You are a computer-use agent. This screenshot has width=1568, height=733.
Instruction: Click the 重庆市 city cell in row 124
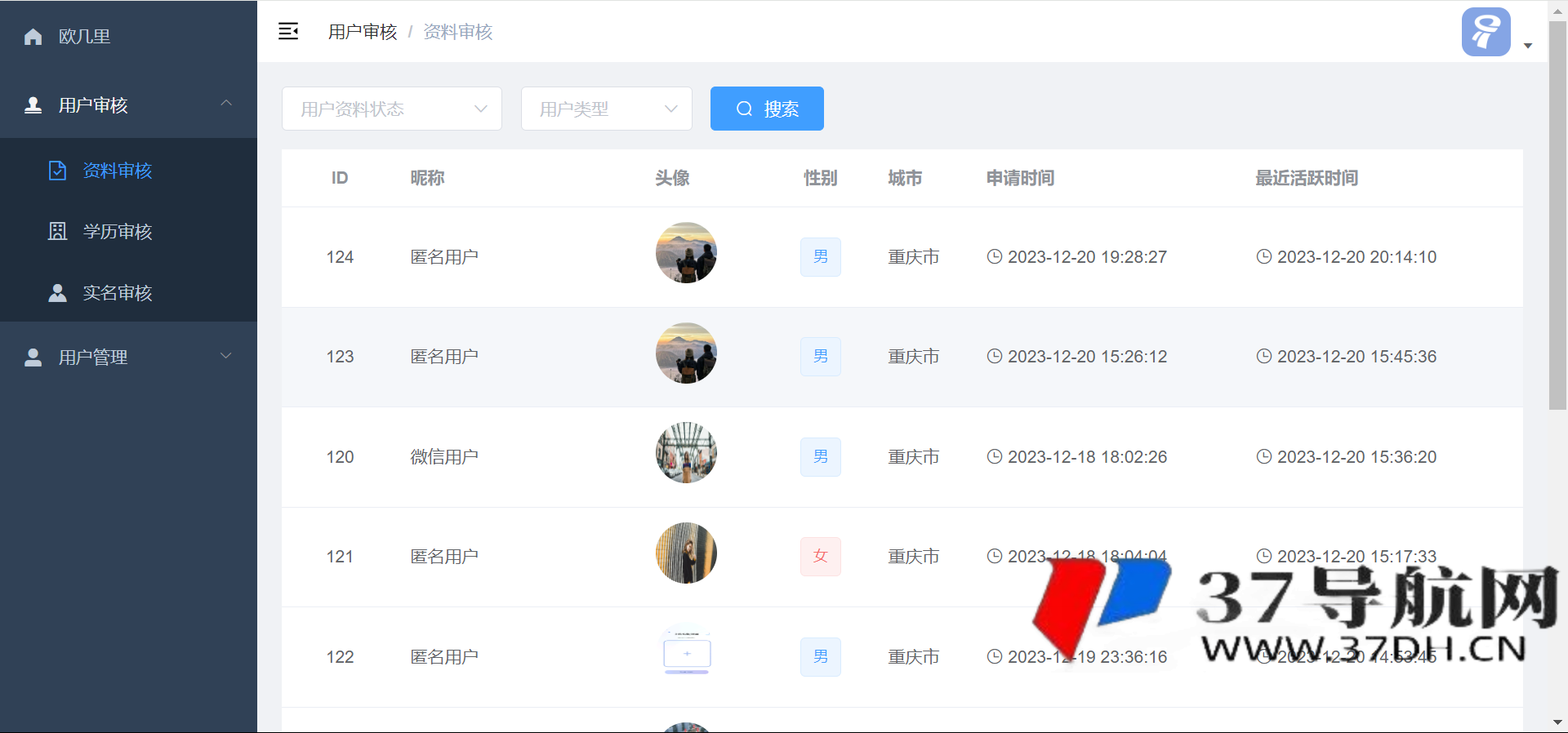tap(914, 257)
